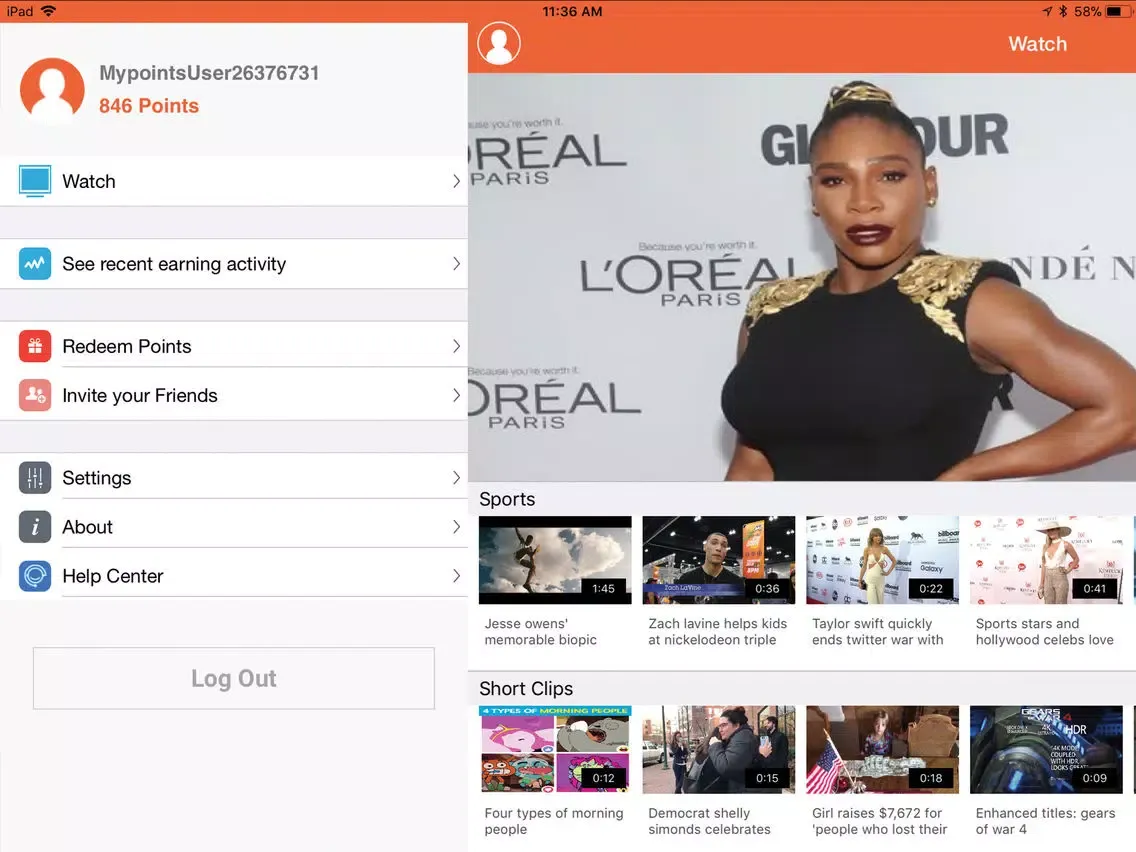Select the About menu entry
1136x852 pixels.
click(233, 527)
